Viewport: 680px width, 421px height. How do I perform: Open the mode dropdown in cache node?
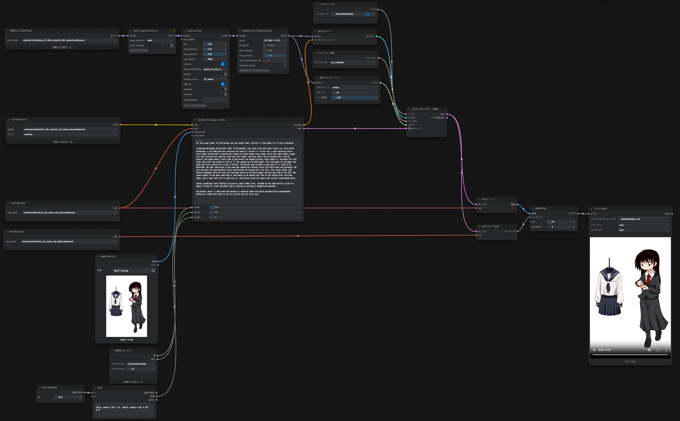[275, 40]
